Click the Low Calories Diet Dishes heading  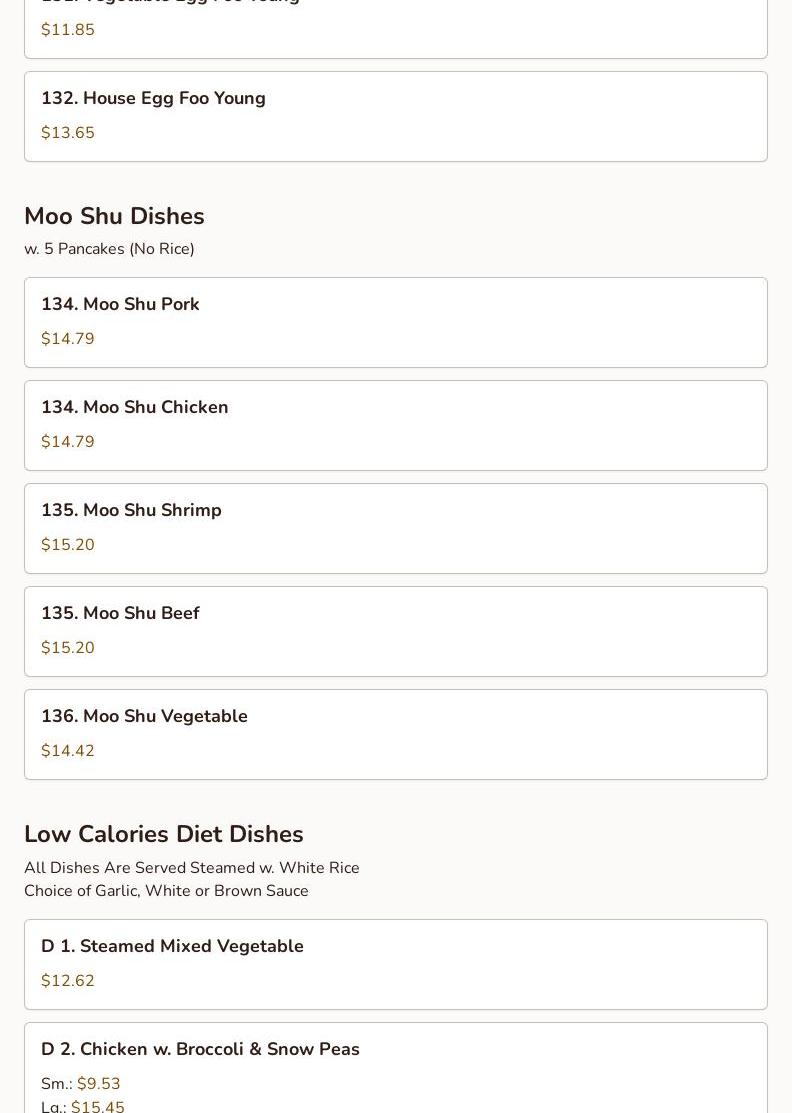[x=164, y=834]
